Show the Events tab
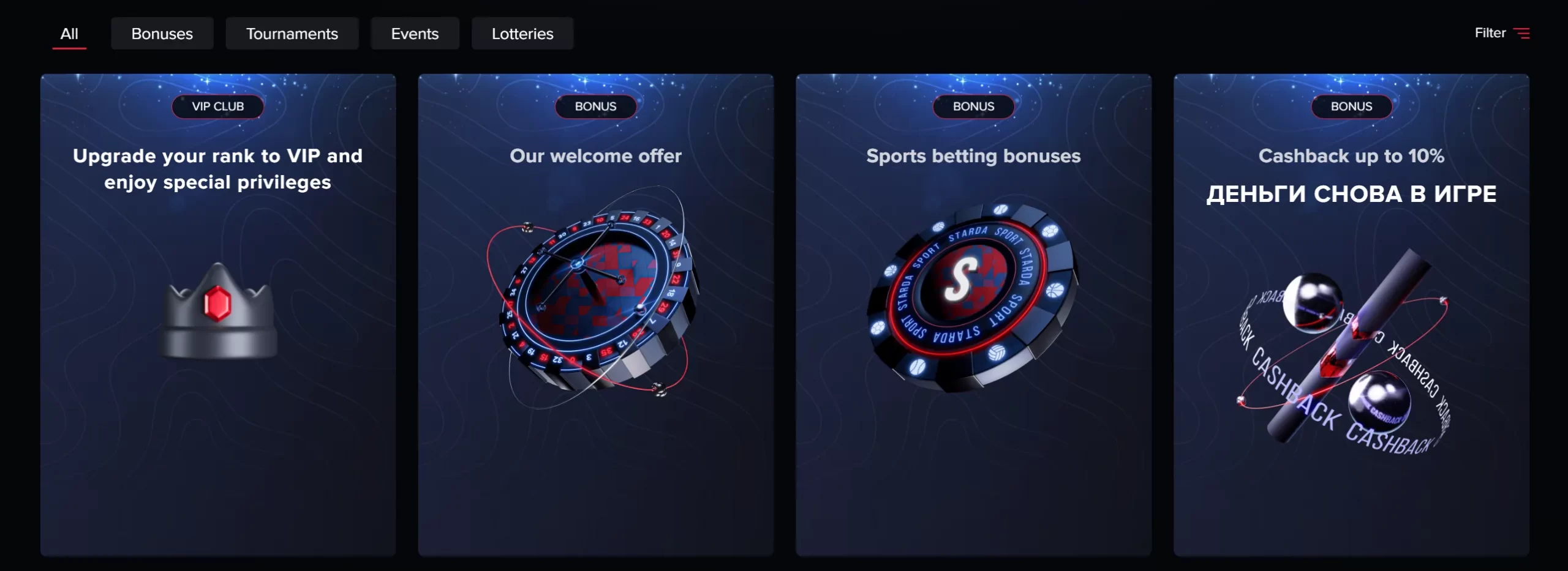 [x=415, y=34]
